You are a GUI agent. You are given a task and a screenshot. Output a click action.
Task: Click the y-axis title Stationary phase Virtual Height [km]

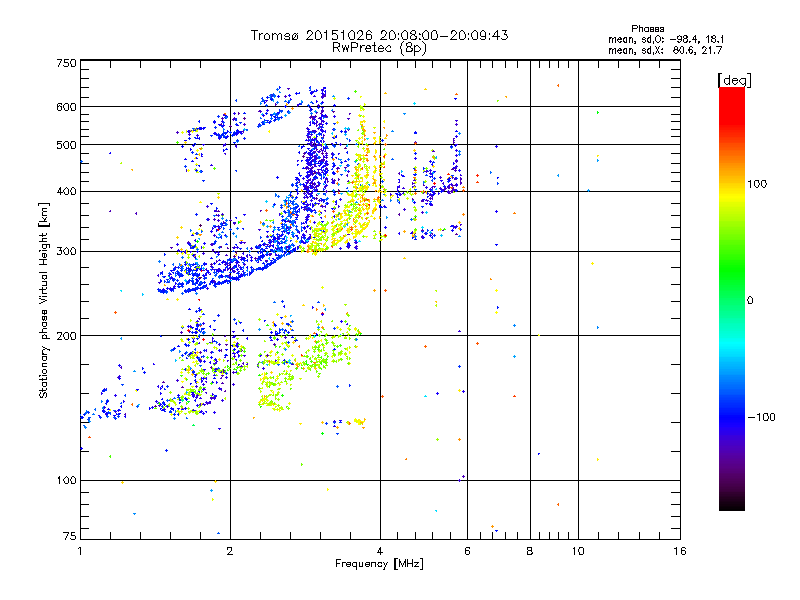click(43, 301)
